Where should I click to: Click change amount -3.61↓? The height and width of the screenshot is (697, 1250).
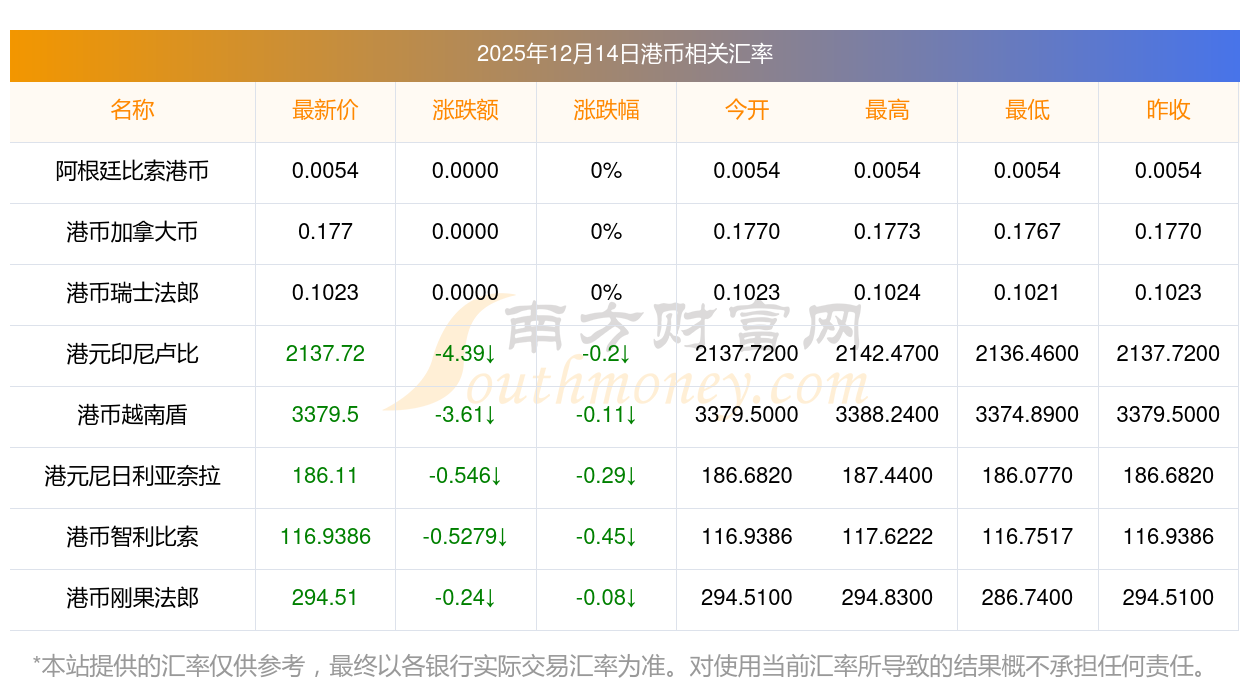point(465,415)
